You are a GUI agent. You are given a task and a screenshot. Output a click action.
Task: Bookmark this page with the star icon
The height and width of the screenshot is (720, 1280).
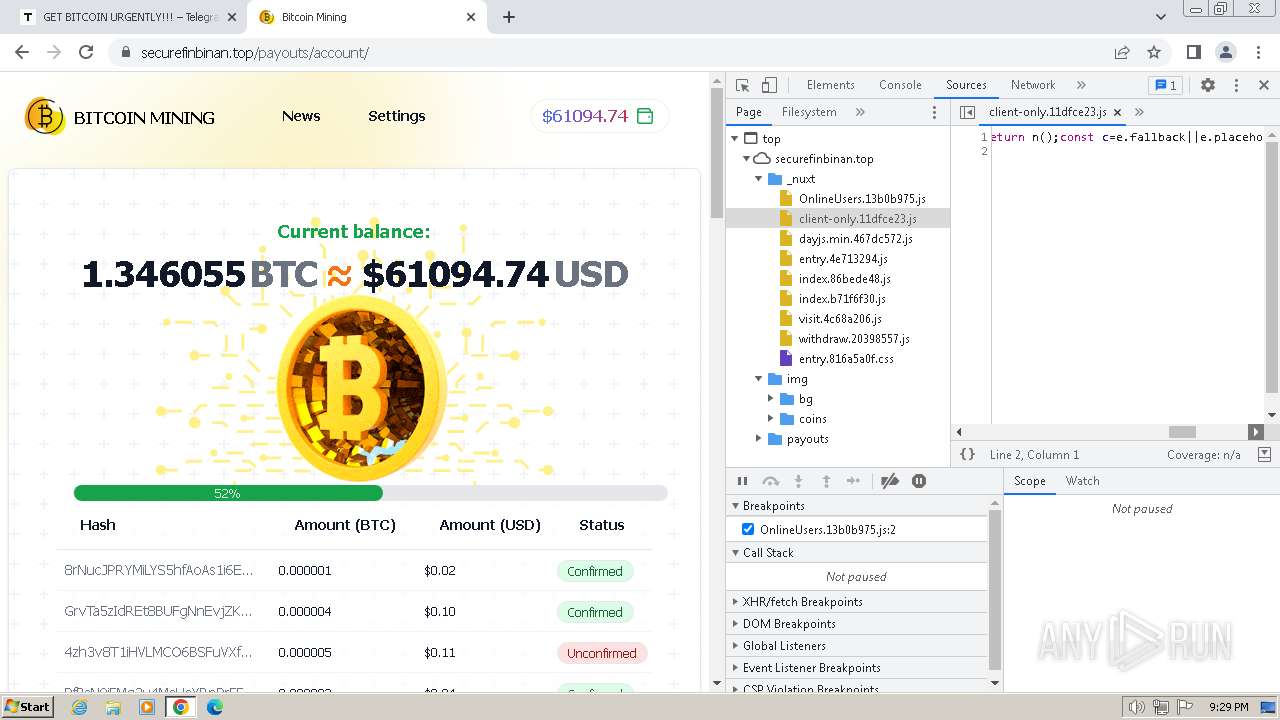[x=1154, y=52]
